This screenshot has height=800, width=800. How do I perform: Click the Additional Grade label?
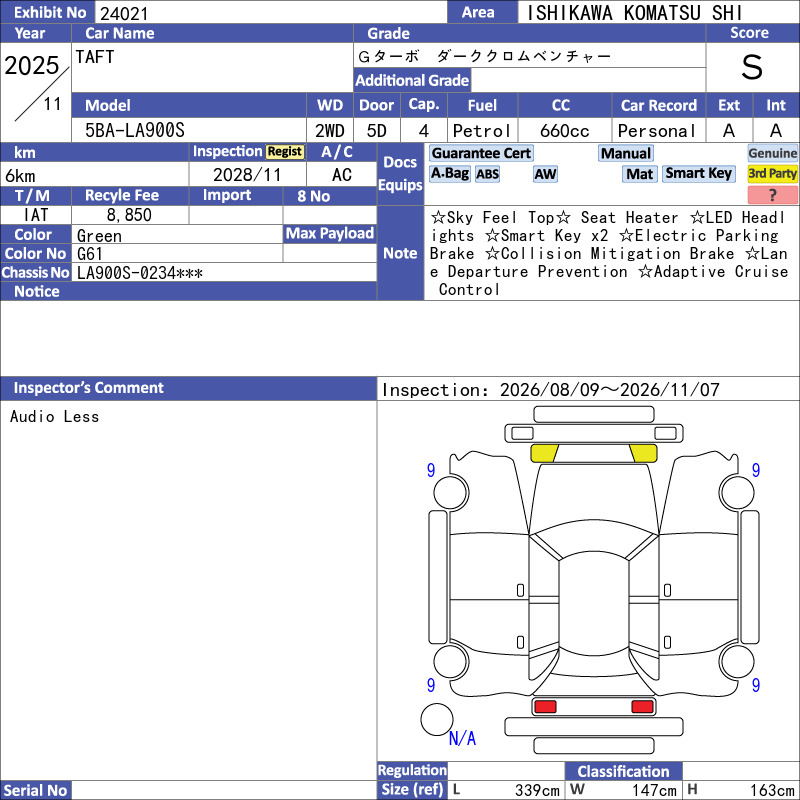pos(412,80)
